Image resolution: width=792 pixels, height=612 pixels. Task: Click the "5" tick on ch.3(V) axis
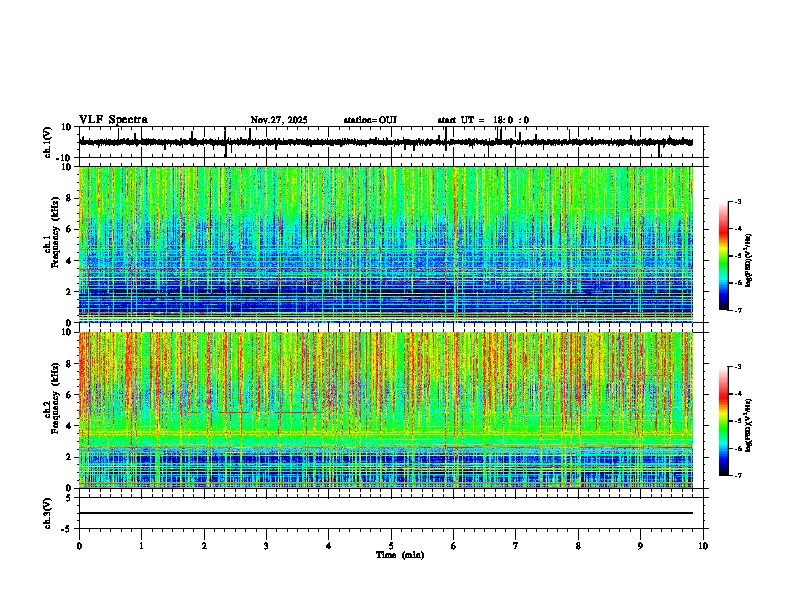69,497
